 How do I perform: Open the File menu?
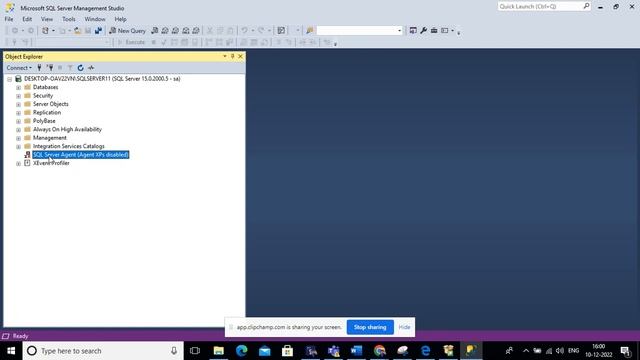pos(9,19)
